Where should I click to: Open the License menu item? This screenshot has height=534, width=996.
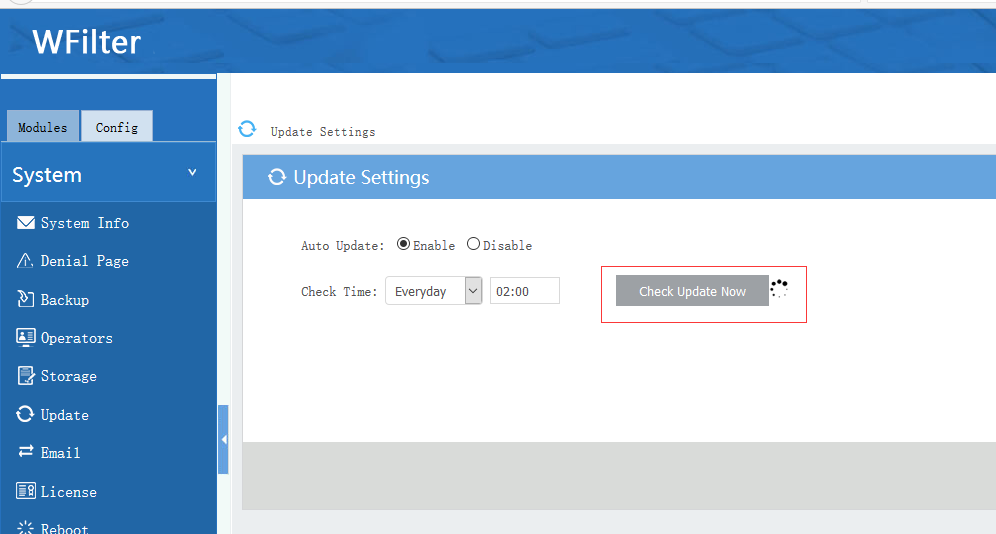(69, 491)
